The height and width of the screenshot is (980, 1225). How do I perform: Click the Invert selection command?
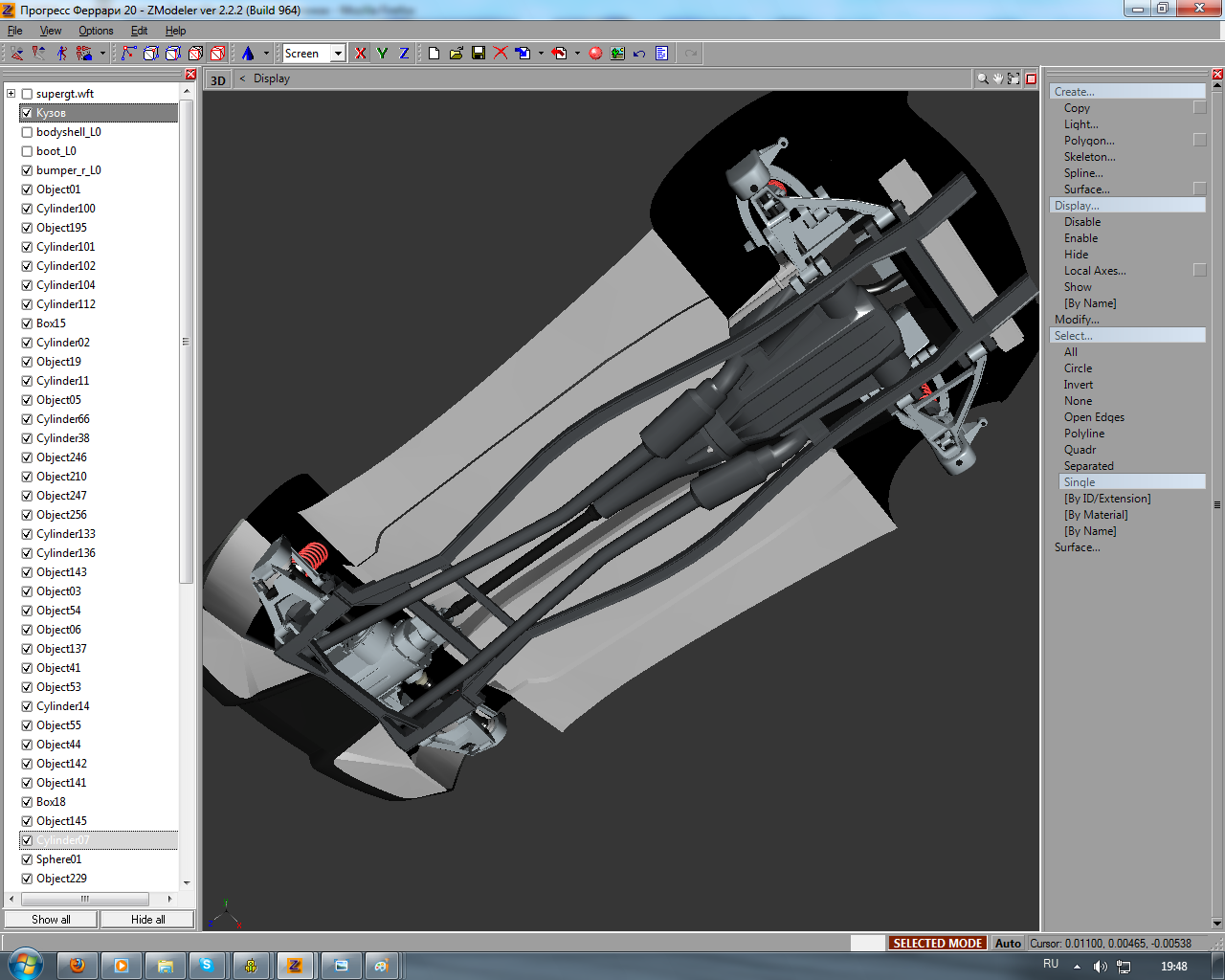pyautogui.click(x=1078, y=384)
